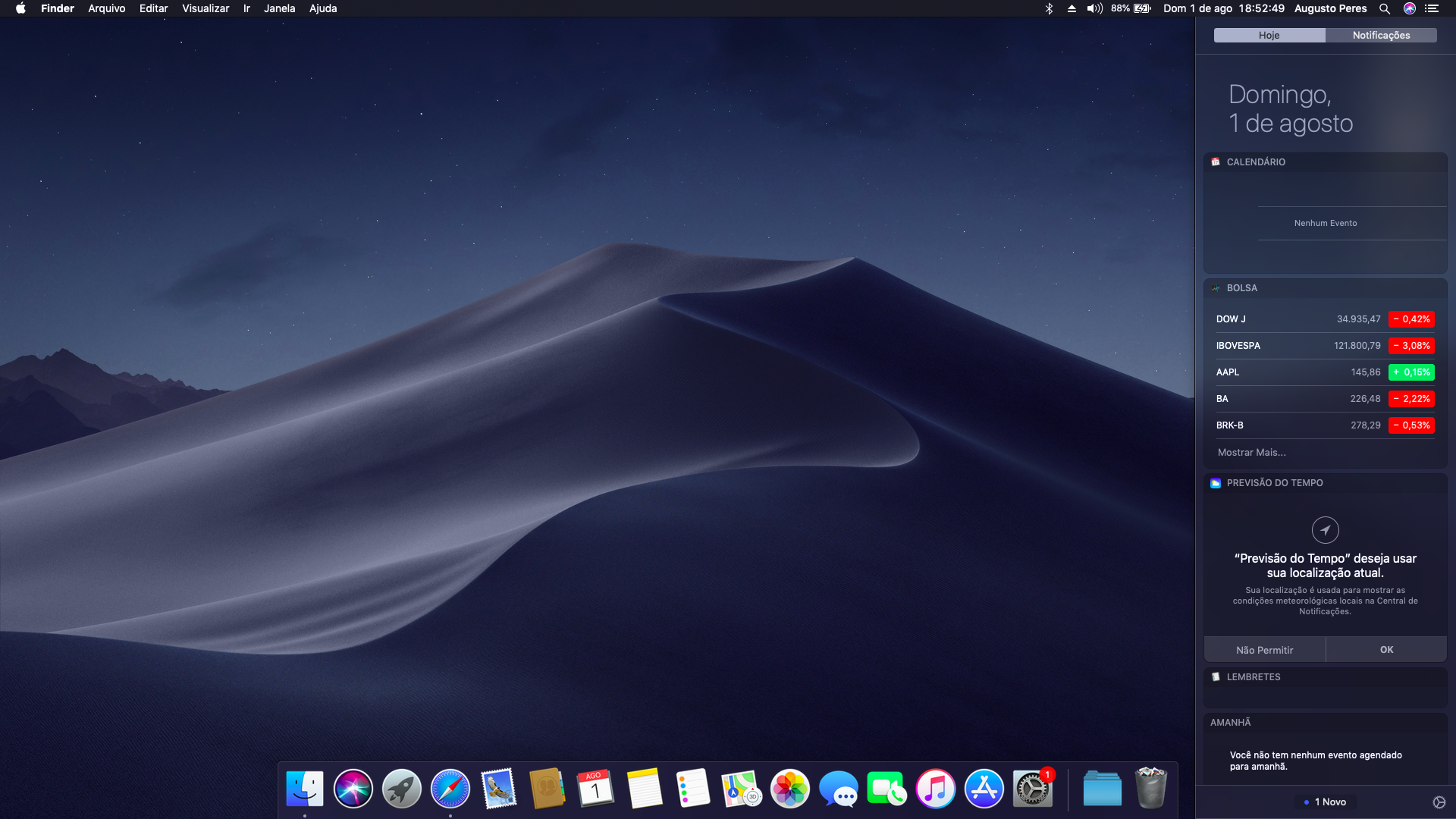This screenshot has width=1456, height=819.
Task: Open iTunes music app in Dock
Action: (x=935, y=789)
